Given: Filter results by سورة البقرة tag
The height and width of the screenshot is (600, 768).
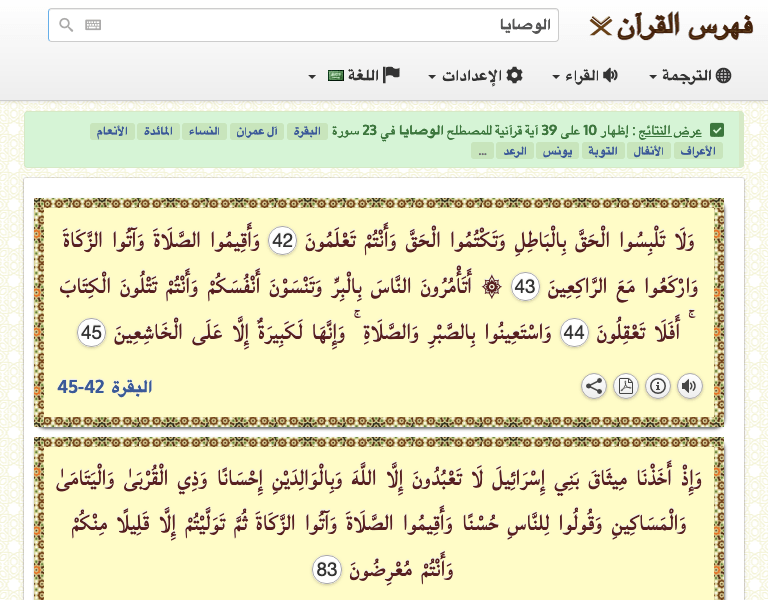Looking at the screenshot, I should (307, 131).
